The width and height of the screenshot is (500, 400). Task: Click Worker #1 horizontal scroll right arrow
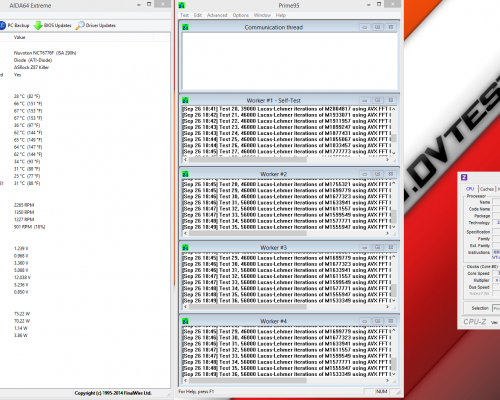click(387, 160)
